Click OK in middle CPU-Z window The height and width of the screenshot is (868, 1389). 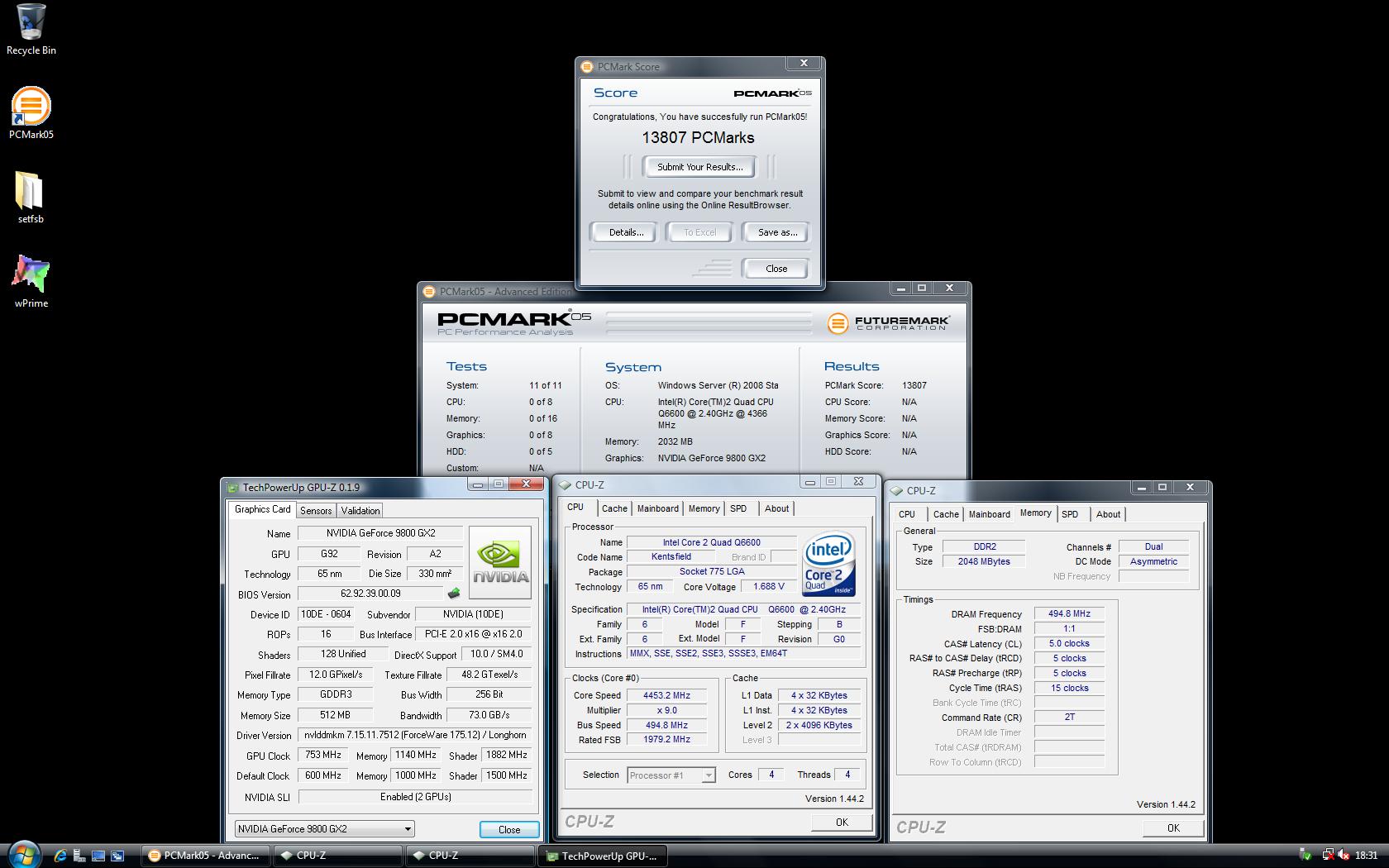842,822
